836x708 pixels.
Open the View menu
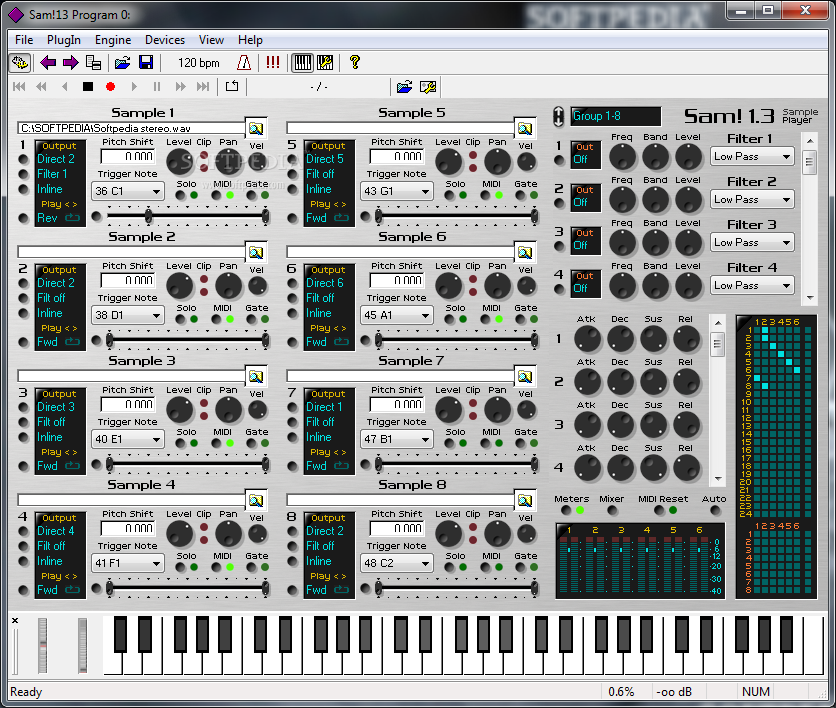tap(211, 40)
